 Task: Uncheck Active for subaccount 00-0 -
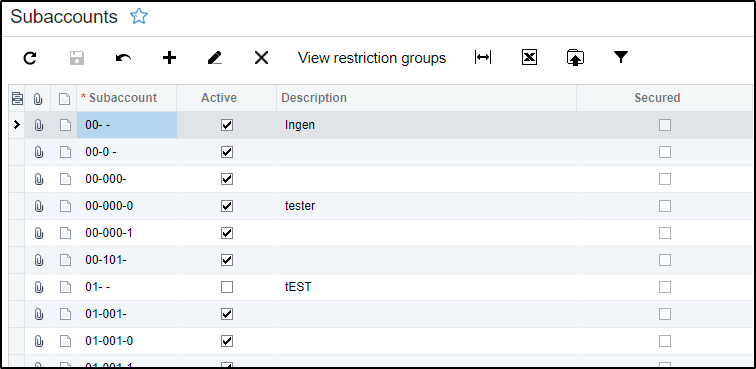pos(227,152)
